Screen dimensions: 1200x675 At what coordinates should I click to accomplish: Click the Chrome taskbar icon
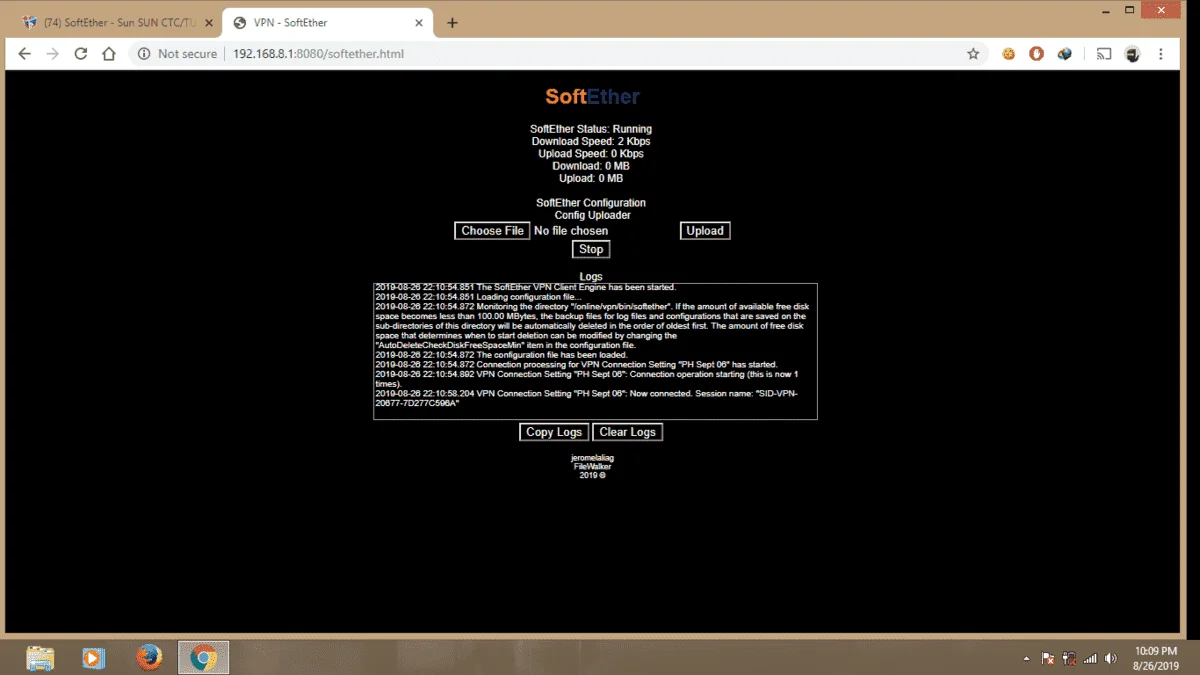[x=204, y=657]
